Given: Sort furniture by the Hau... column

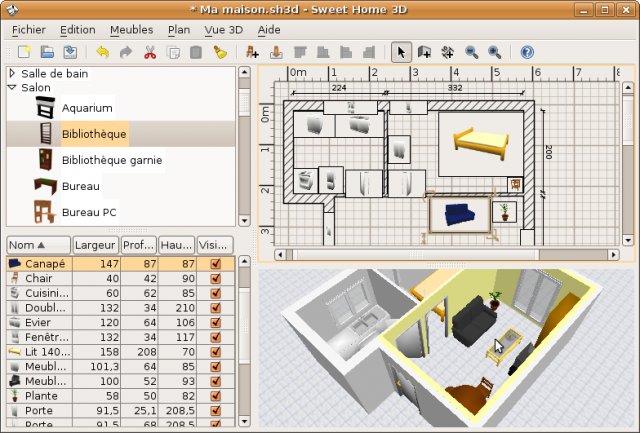Looking at the screenshot, I should point(177,245).
